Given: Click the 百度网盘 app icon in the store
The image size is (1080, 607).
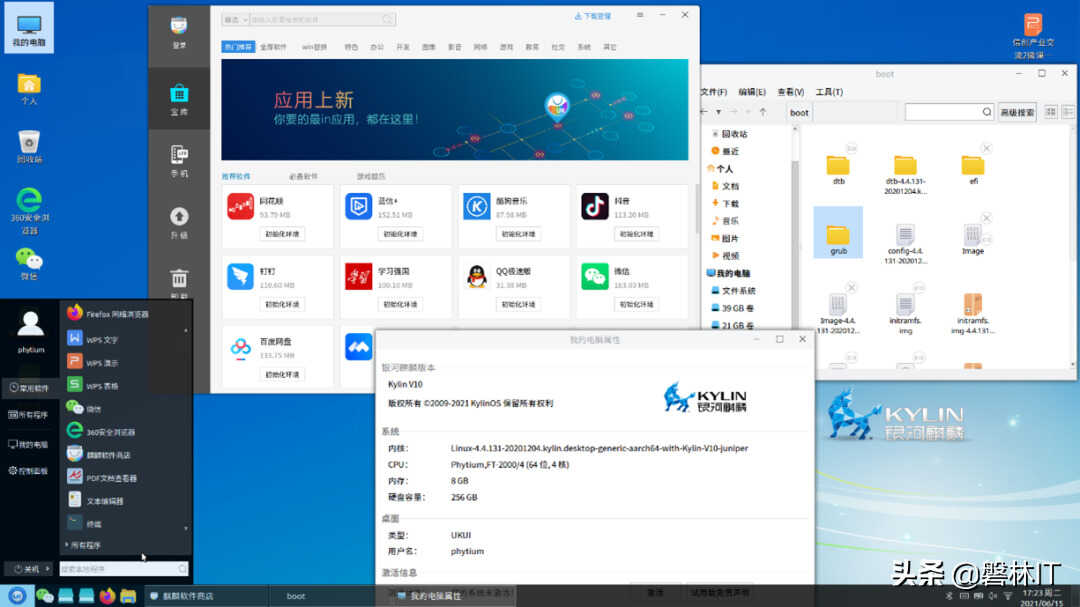Looking at the screenshot, I should pos(240,347).
